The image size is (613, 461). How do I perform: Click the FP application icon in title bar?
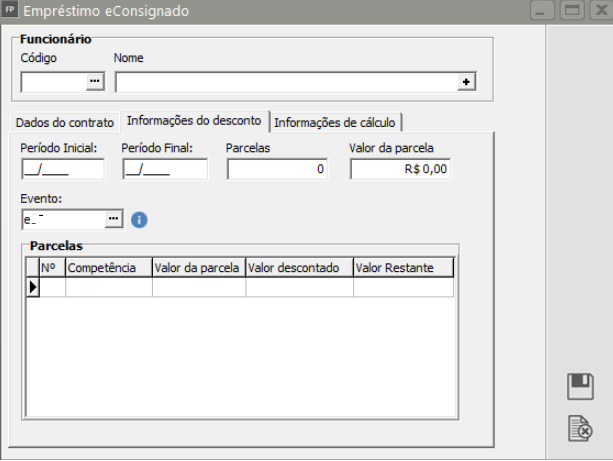[11, 11]
